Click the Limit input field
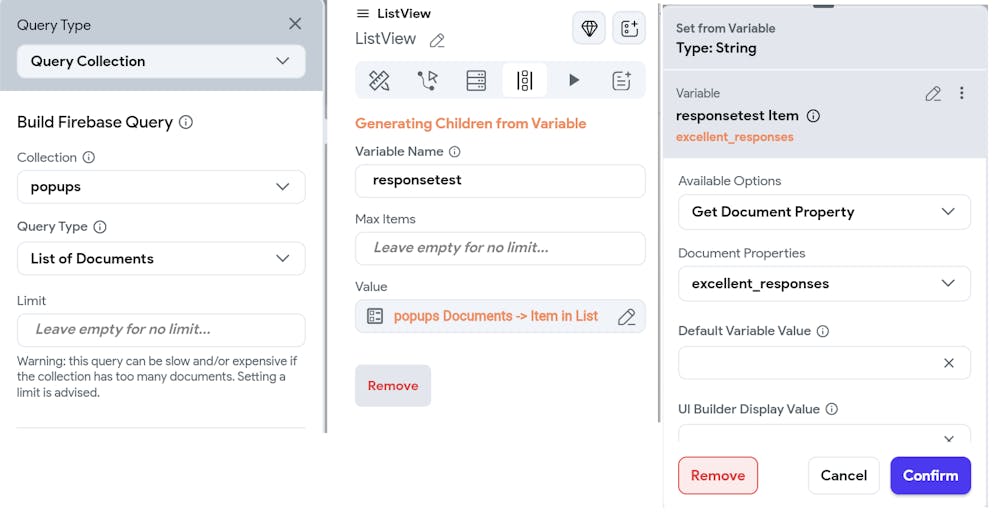 pos(161,330)
